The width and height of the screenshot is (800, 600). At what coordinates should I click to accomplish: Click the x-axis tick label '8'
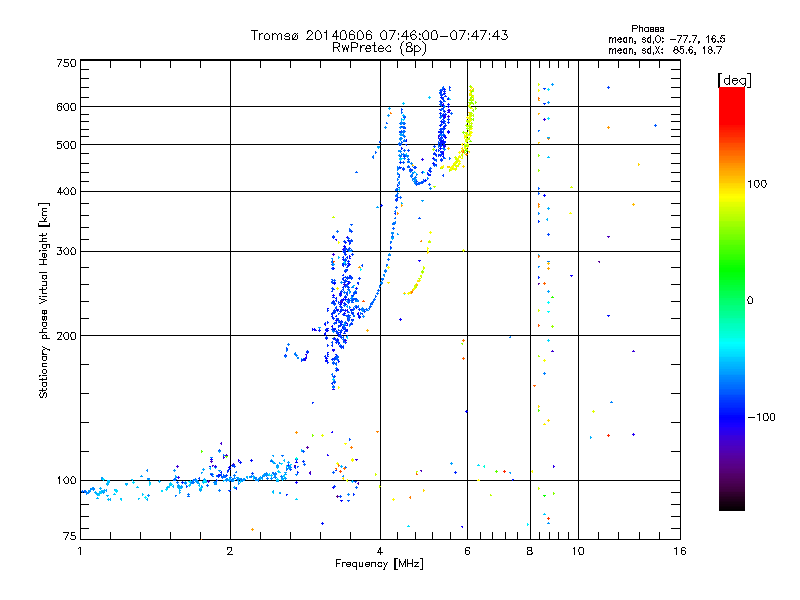click(x=530, y=551)
